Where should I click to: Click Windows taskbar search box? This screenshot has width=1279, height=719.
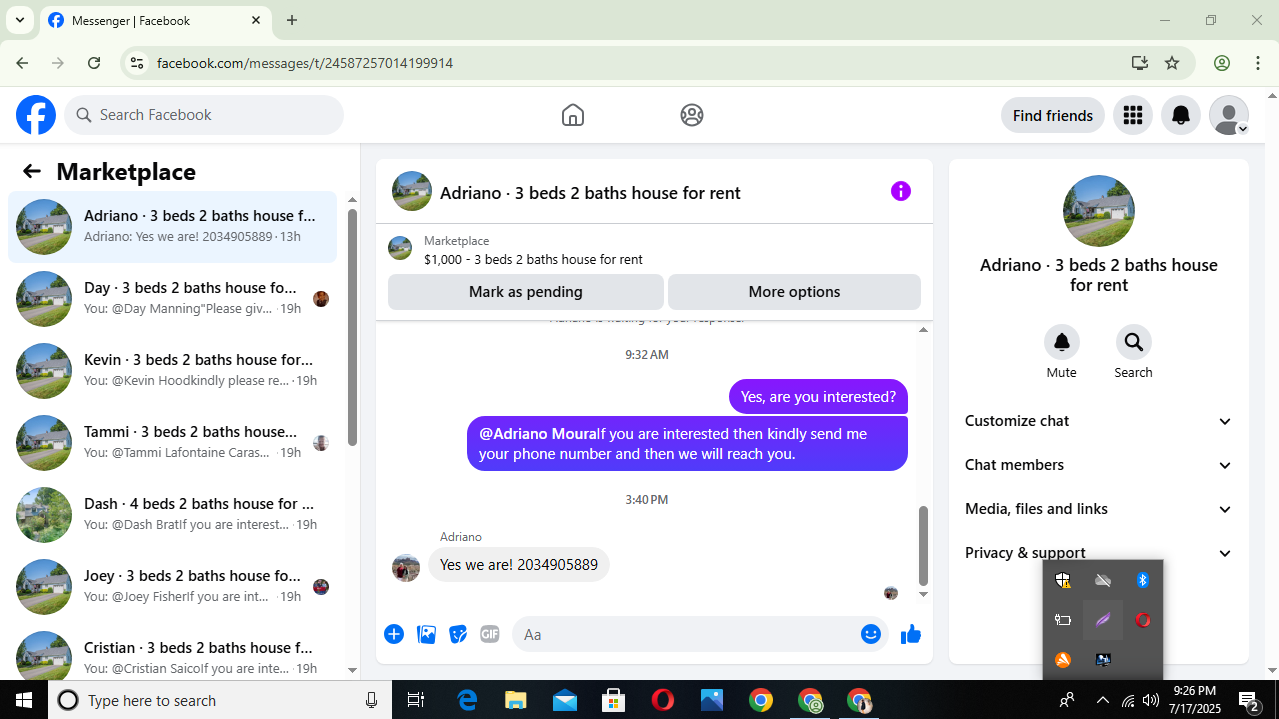(x=220, y=700)
